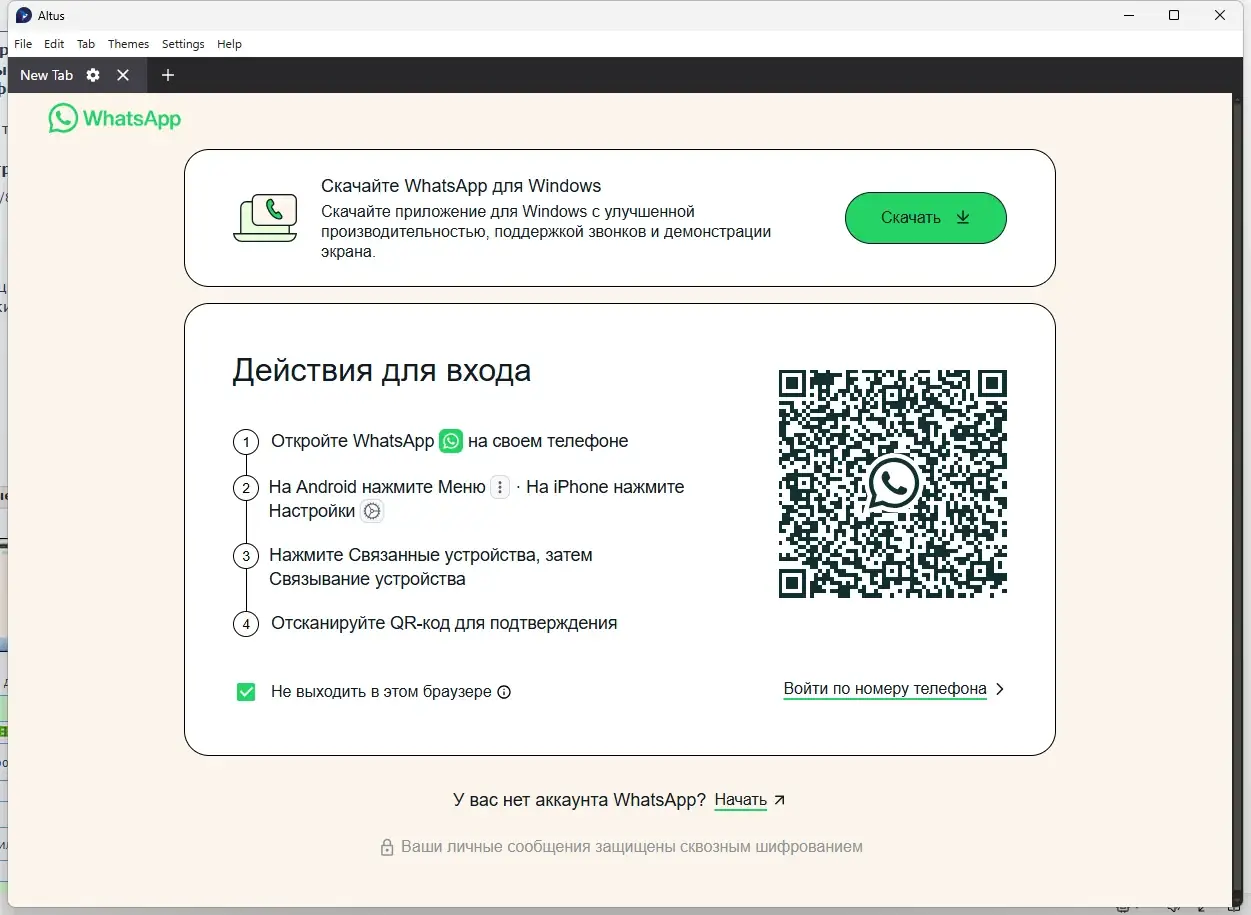
Task: Maximize the Altus window
Action: point(1174,15)
